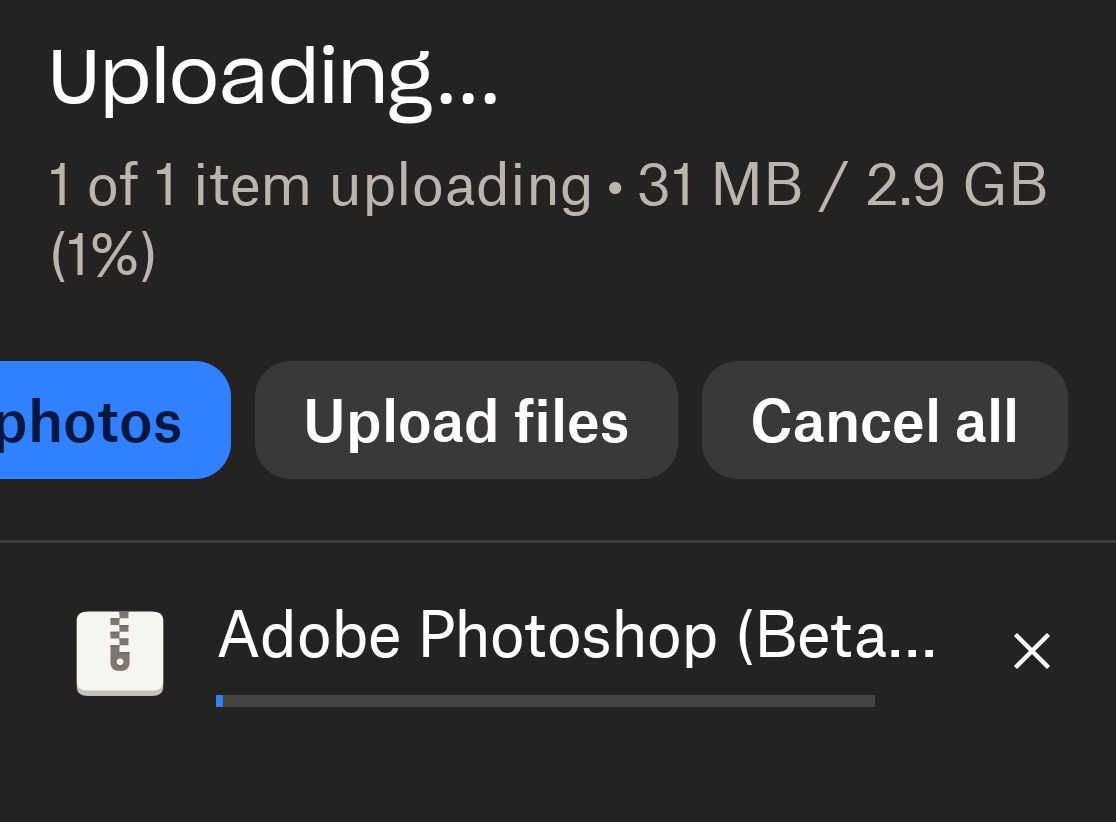This screenshot has width=1116, height=822.
Task: Add more files via Upload files
Action: point(466,421)
